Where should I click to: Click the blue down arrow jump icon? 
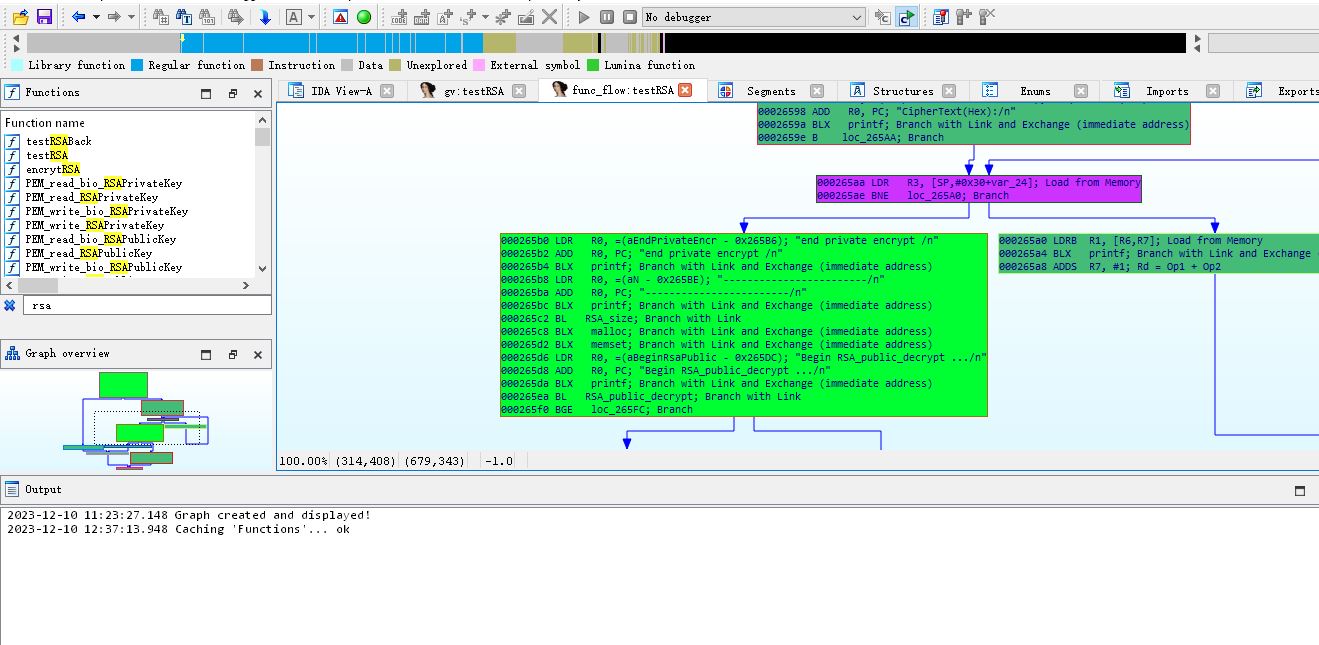coord(265,17)
